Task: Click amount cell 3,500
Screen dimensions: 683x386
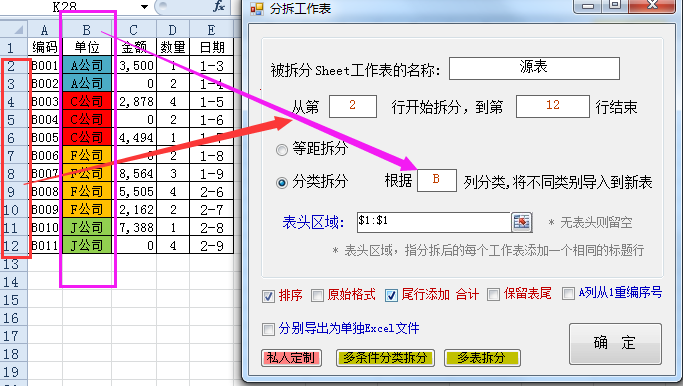Action: (134, 65)
